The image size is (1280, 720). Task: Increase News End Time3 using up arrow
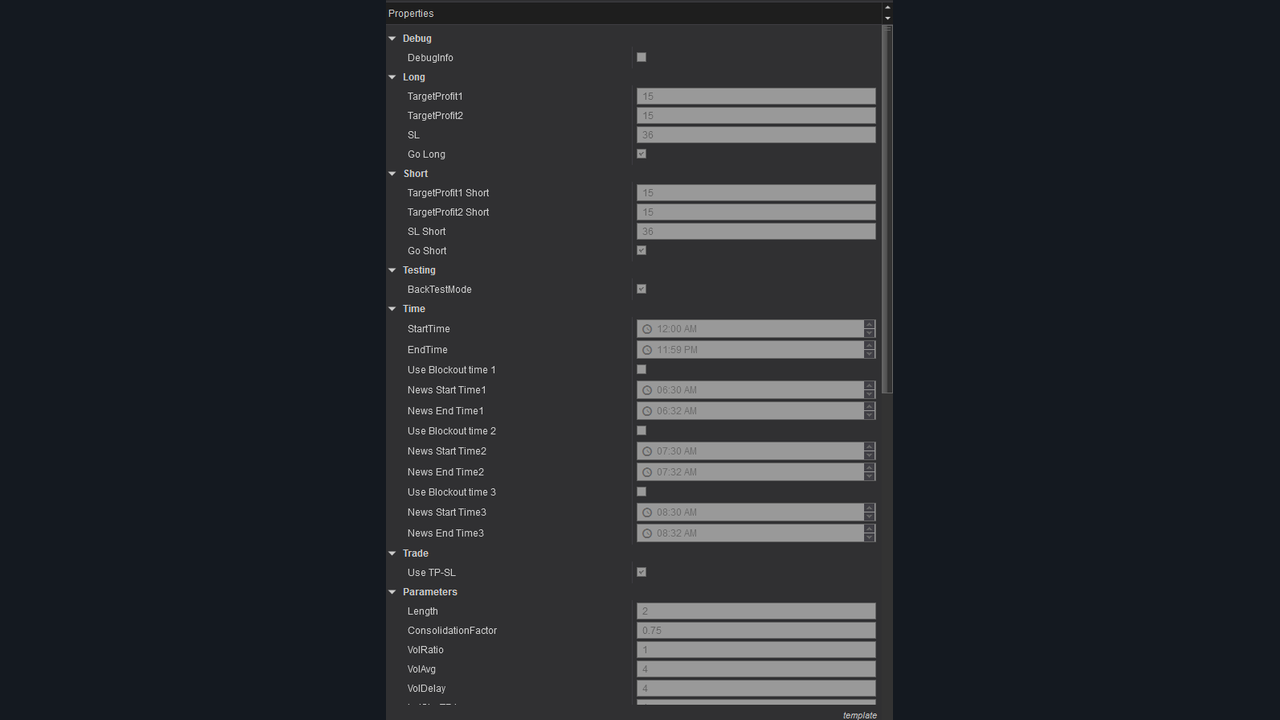pyautogui.click(x=869, y=528)
